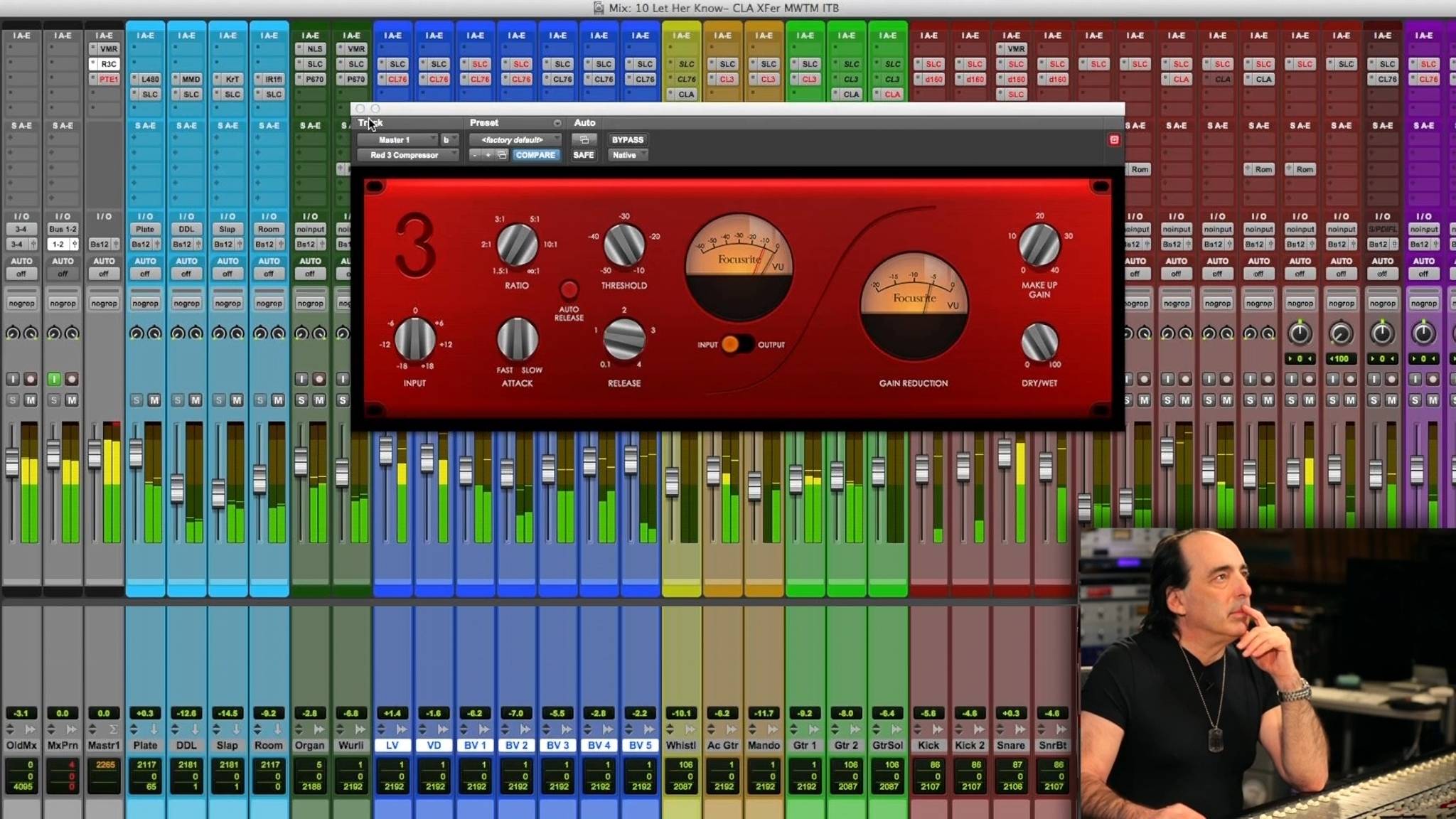Open the L480 insert on the Plate track

coord(146,79)
